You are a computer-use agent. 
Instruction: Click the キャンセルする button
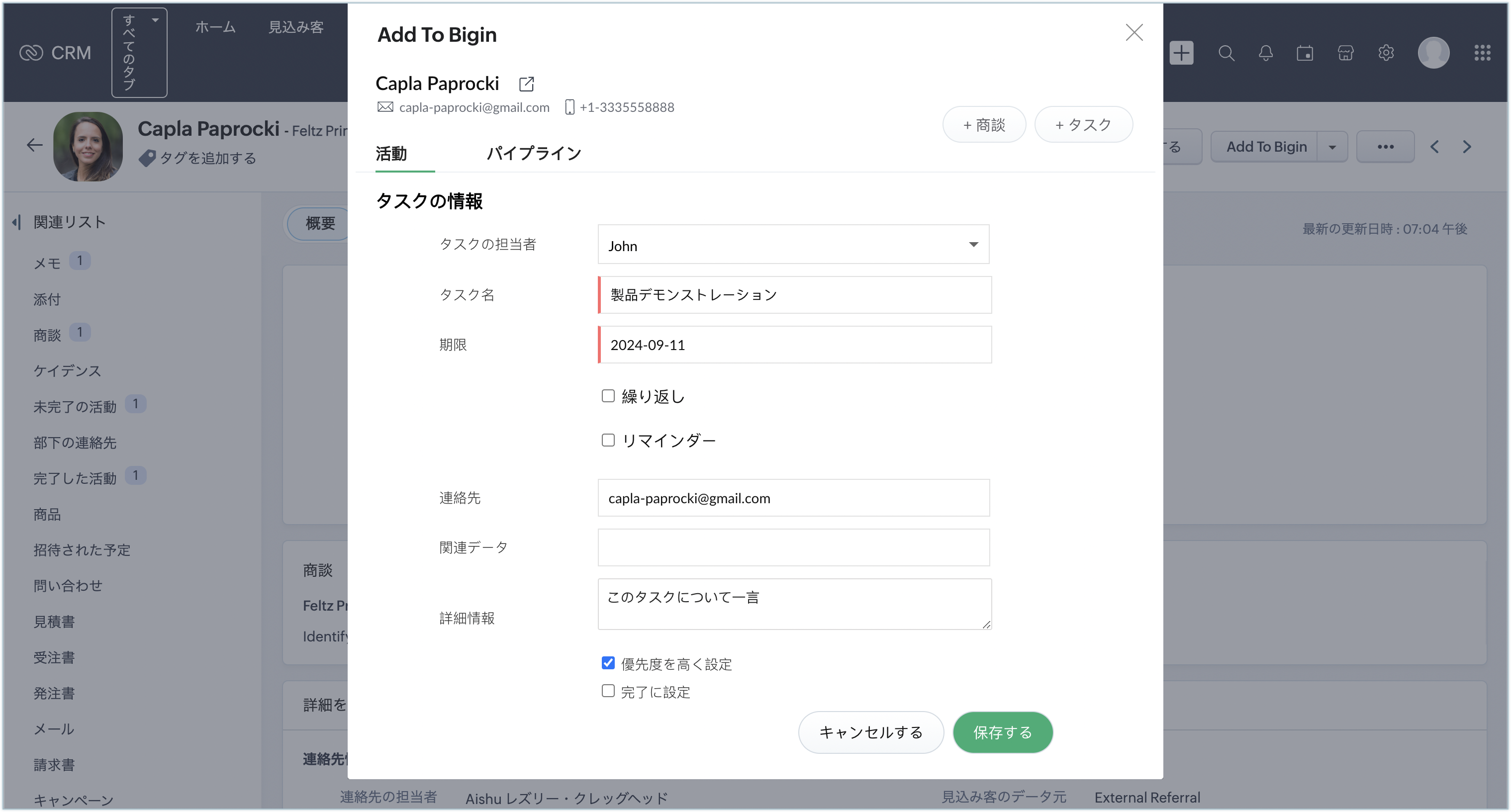pyautogui.click(x=870, y=732)
